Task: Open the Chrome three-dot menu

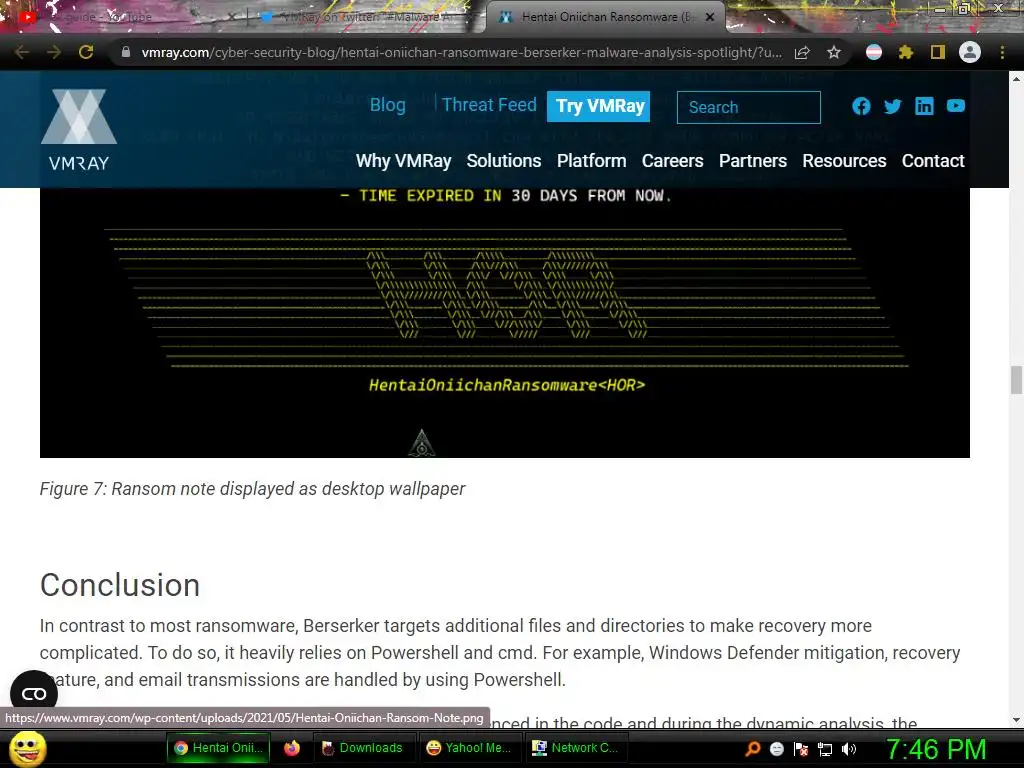Action: (x=1002, y=52)
